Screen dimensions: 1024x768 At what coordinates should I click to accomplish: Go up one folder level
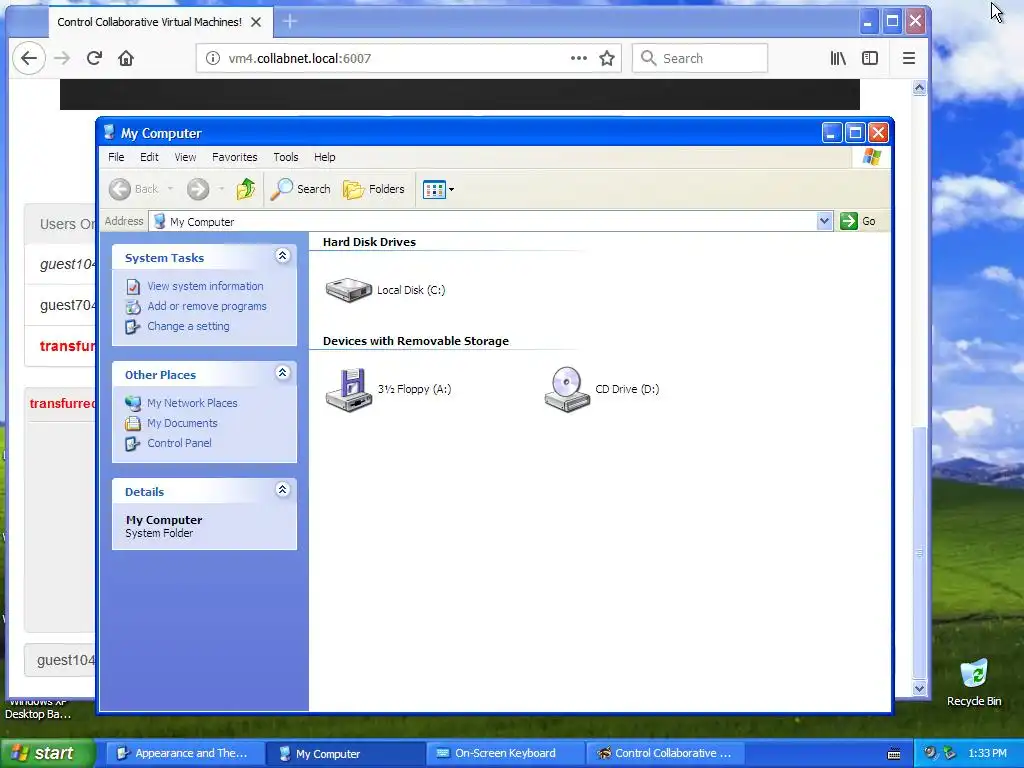pyautogui.click(x=246, y=189)
